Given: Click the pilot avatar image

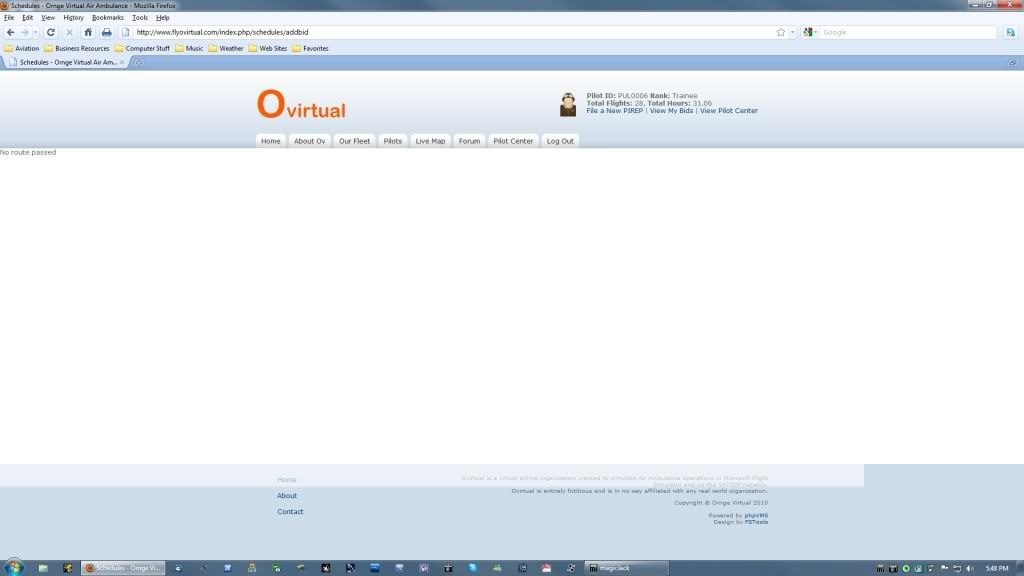Looking at the screenshot, I should tap(568, 104).
